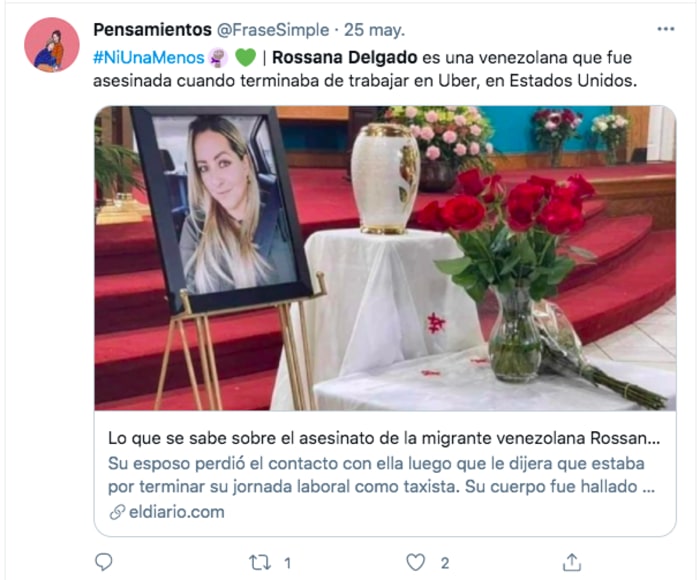Open the link card description 'Su esposo perdió'
This screenshot has width=700, height=580.
381,475
